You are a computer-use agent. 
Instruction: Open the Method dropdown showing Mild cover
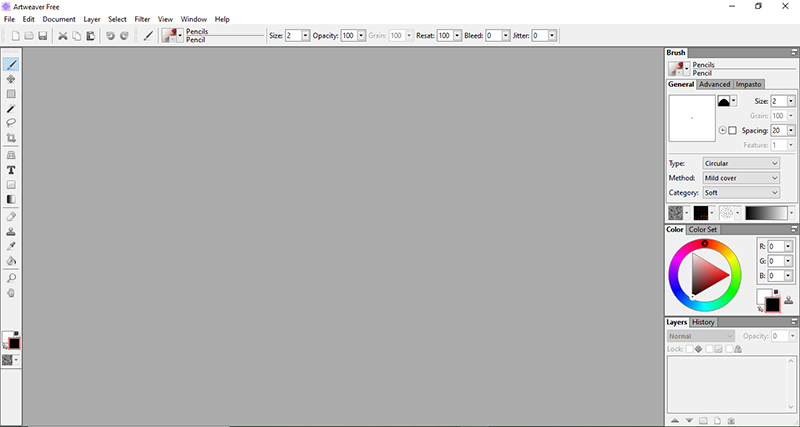(x=740, y=178)
